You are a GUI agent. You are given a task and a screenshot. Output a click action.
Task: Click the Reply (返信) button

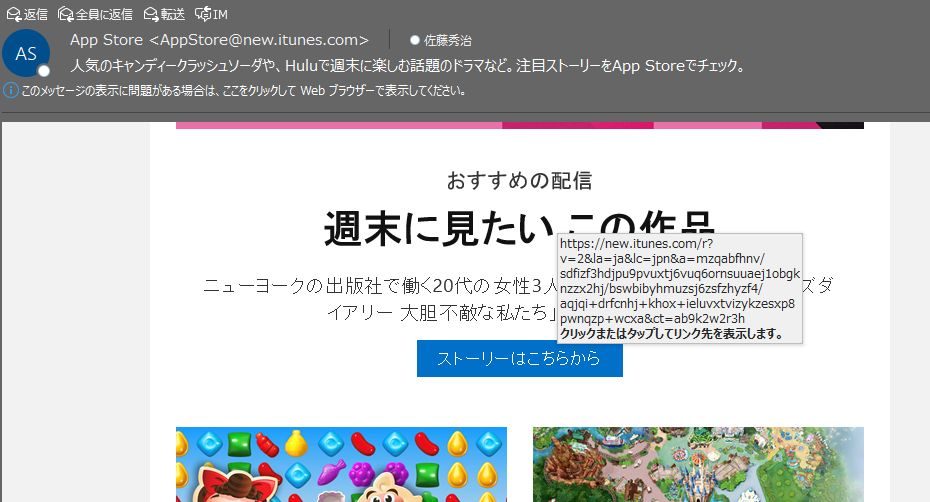point(27,14)
